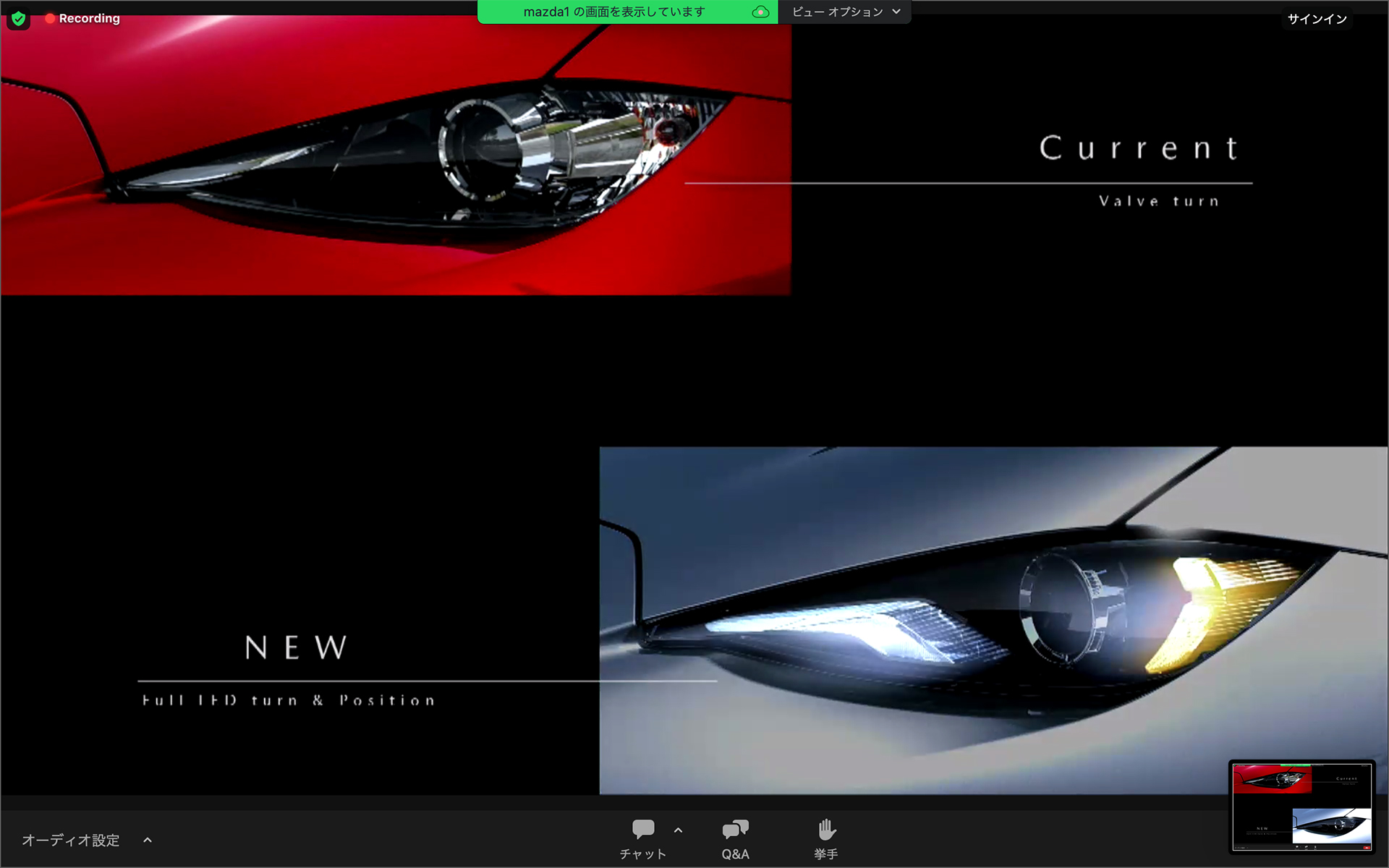The height and width of the screenshot is (868, 1389).
Task: Click the "NEW" heading on the slide
Action: (297, 647)
